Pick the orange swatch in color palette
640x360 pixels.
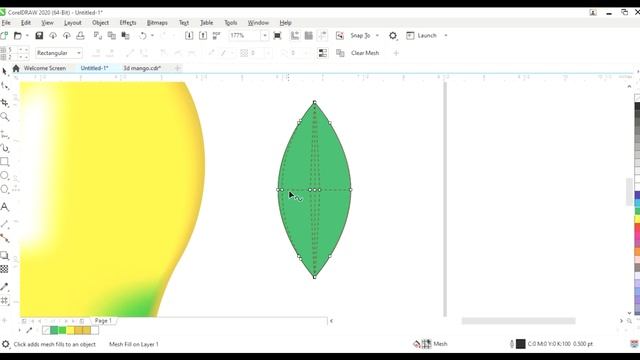click(637, 252)
